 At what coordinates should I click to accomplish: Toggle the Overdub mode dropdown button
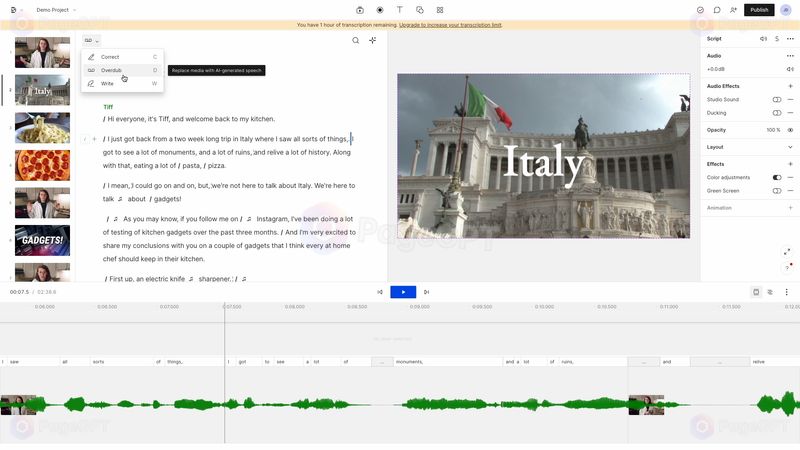(x=91, y=40)
